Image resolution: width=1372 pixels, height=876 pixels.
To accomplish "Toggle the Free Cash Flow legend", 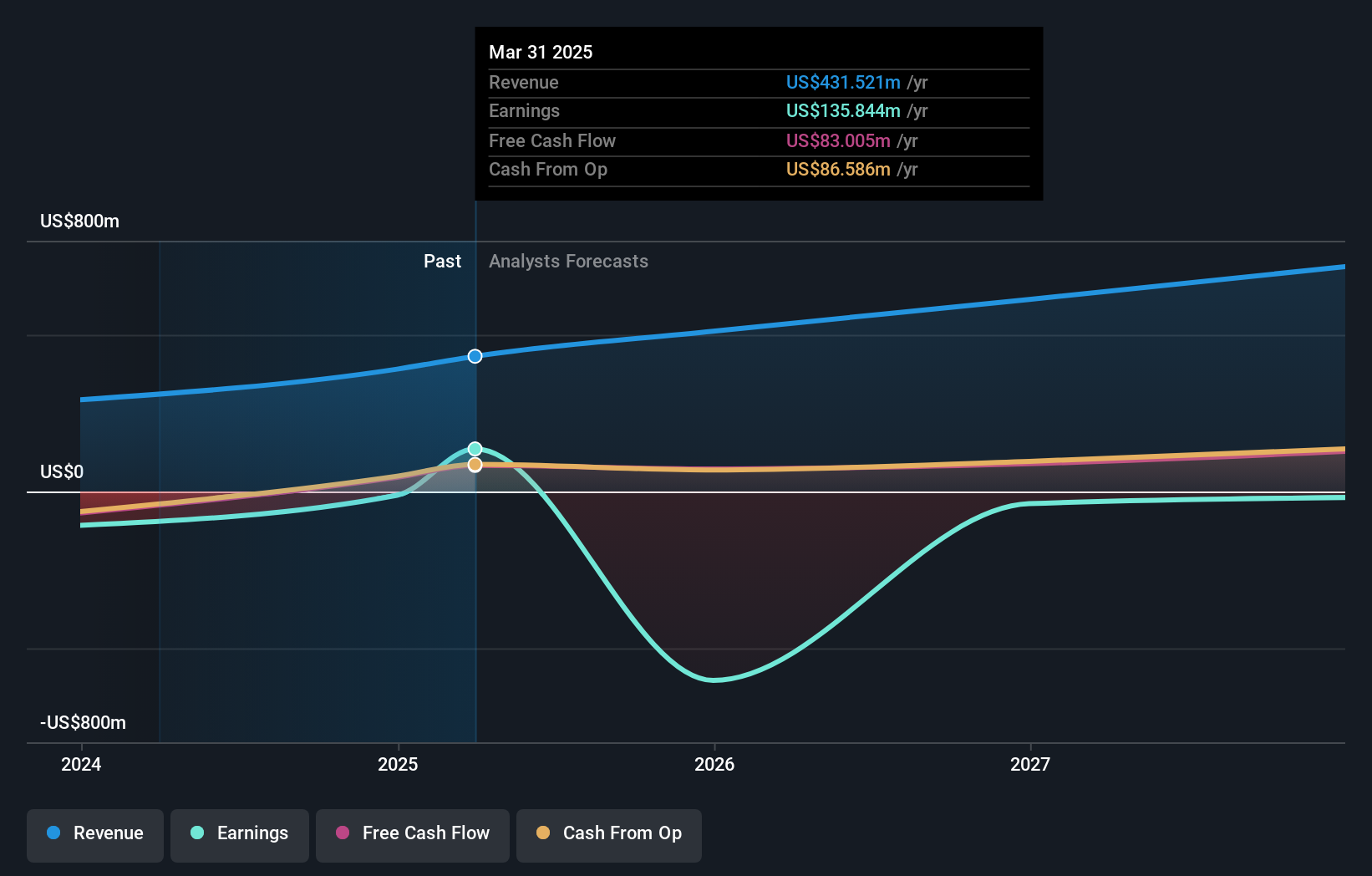I will tap(413, 835).
